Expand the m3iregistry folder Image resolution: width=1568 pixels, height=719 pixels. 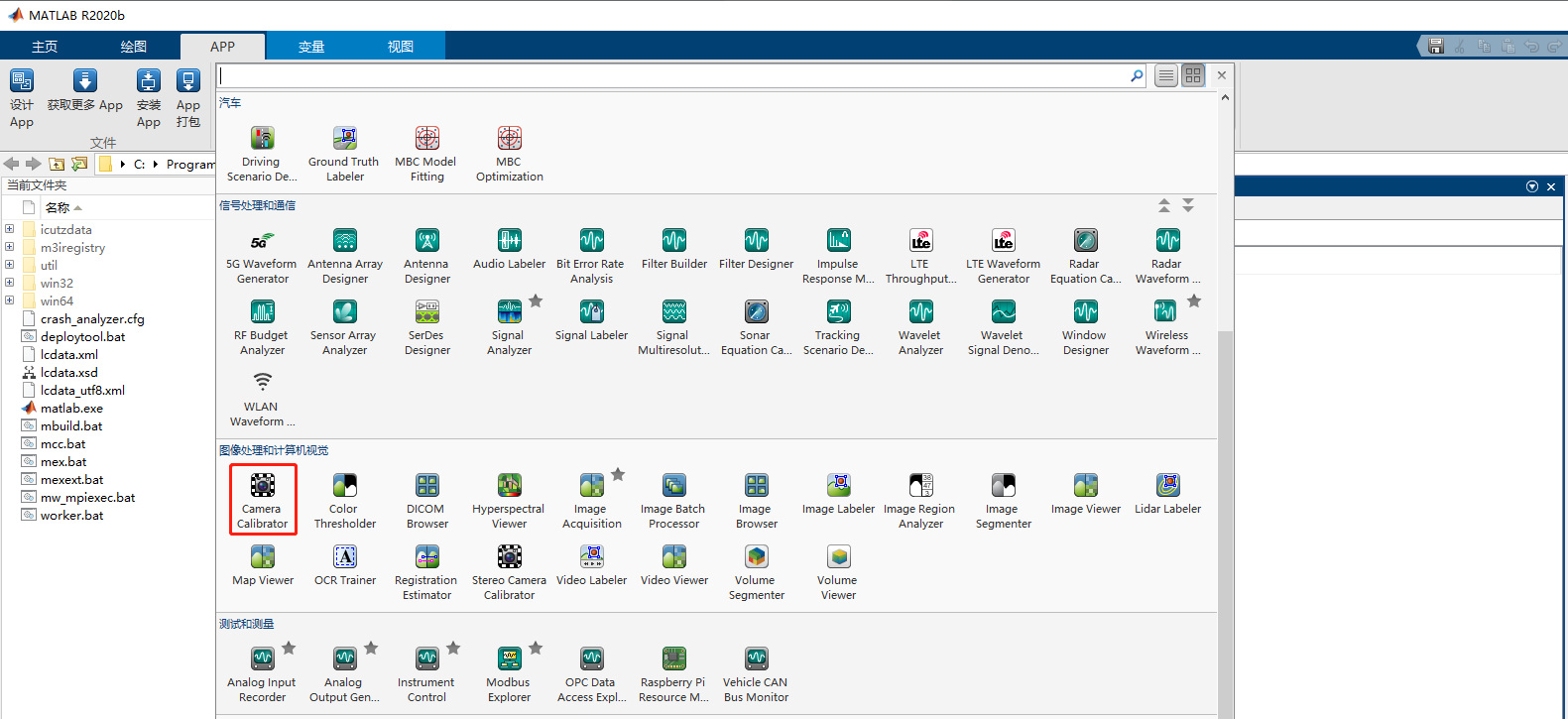click(10, 247)
